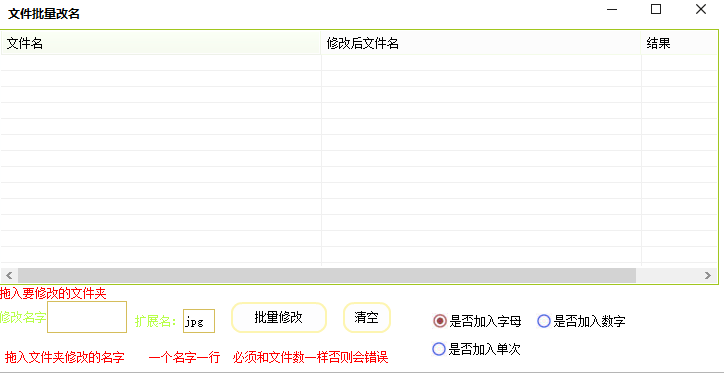Click the 修改后文件名 column header
The width and height of the screenshot is (724, 373).
[x=481, y=43]
